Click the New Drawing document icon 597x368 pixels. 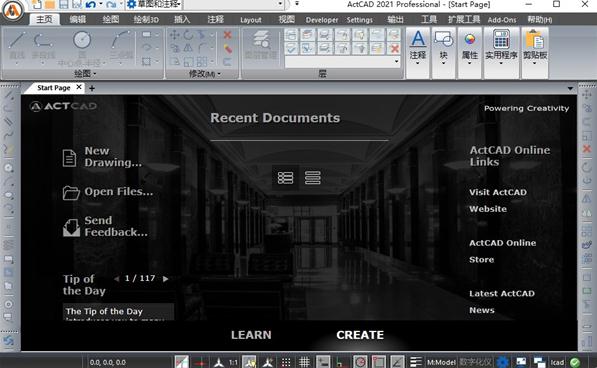tap(69, 158)
